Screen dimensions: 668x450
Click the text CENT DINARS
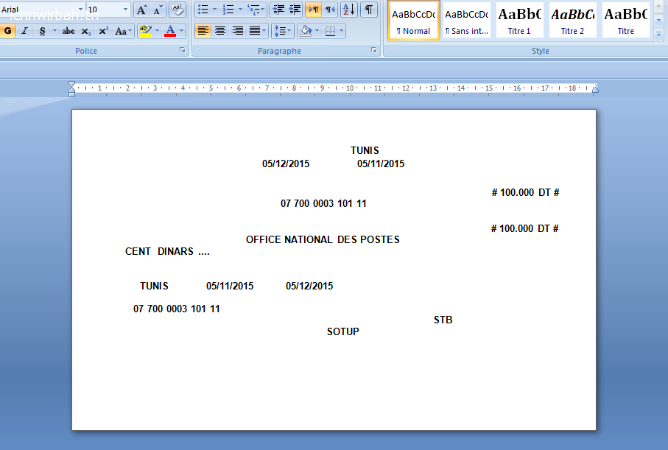click(159, 251)
